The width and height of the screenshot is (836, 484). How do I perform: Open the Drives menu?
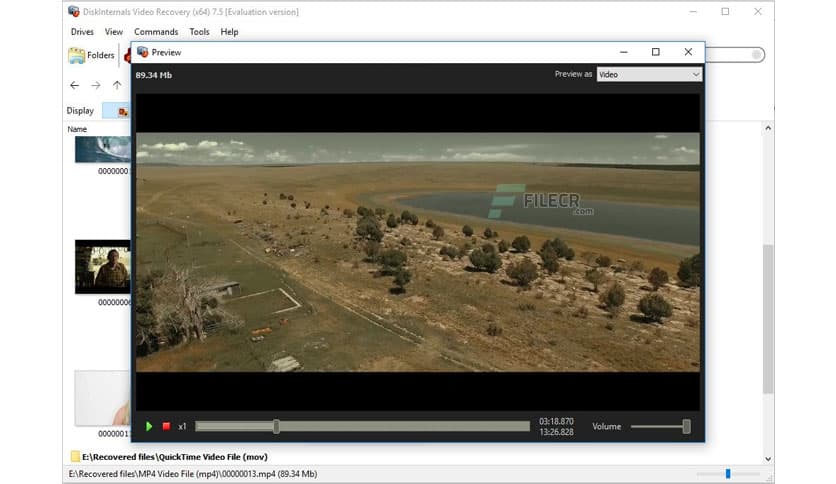coord(82,32)
